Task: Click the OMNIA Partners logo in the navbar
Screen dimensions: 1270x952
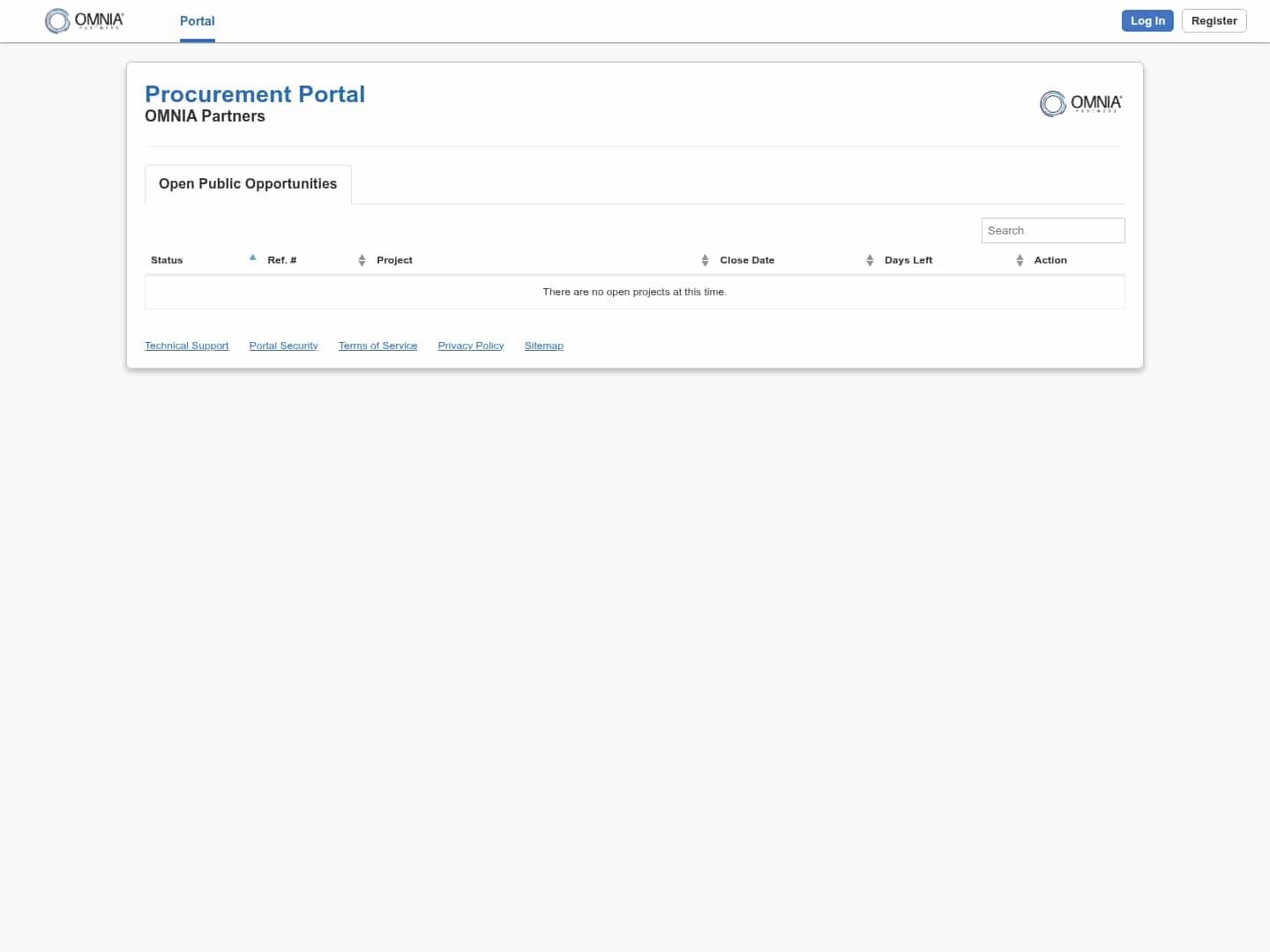Action: point(85,21)
